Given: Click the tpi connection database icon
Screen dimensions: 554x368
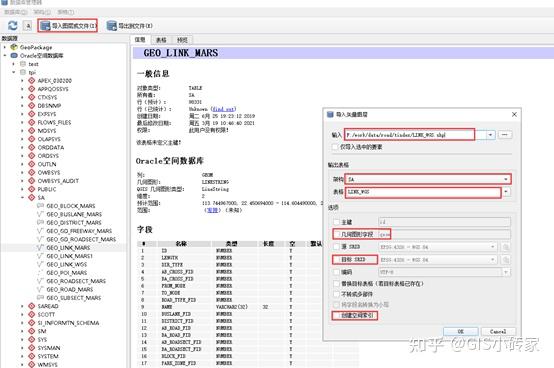Looking at the screenshot, I should click(x=23, y=72).
